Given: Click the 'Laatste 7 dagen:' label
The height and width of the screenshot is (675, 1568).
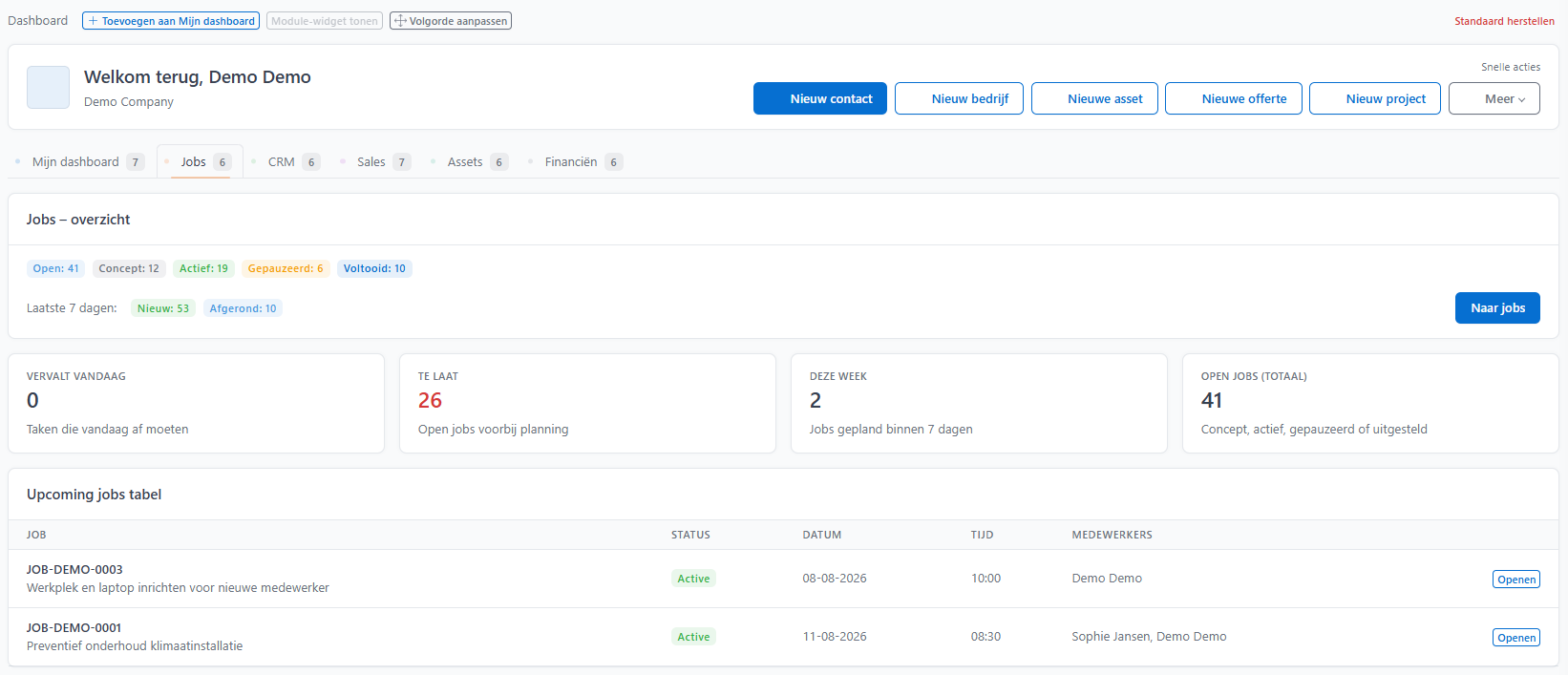Looking at the screenshot, I should tap(72, 308).
